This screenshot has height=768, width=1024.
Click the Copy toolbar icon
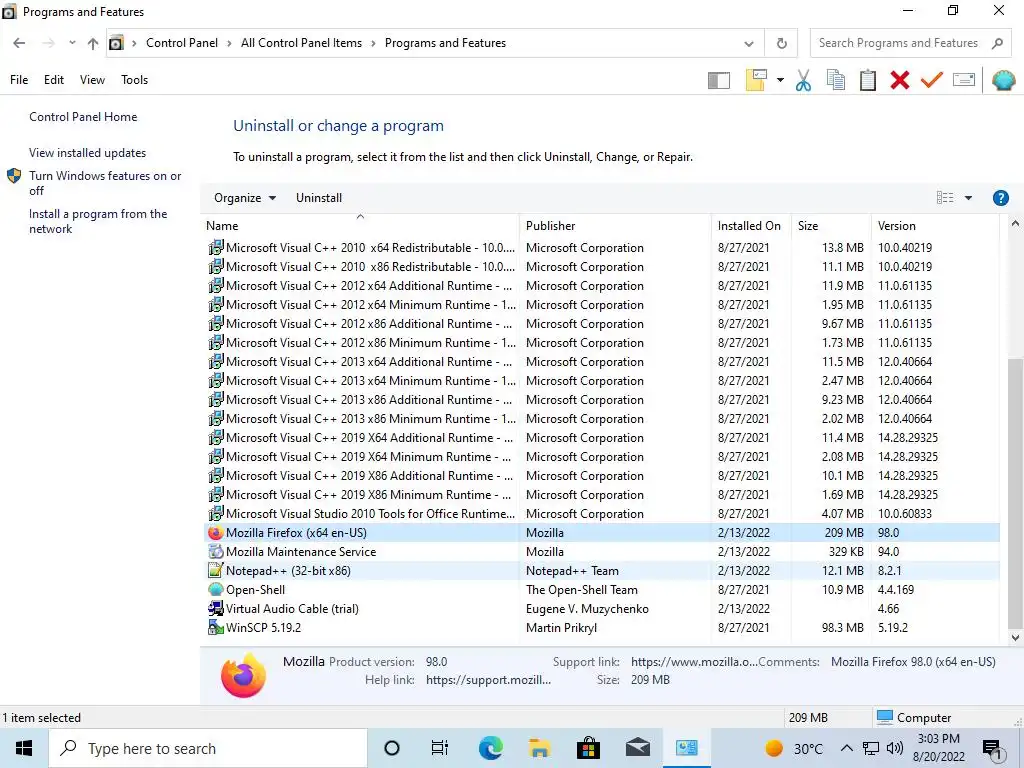tap(835, 80)
